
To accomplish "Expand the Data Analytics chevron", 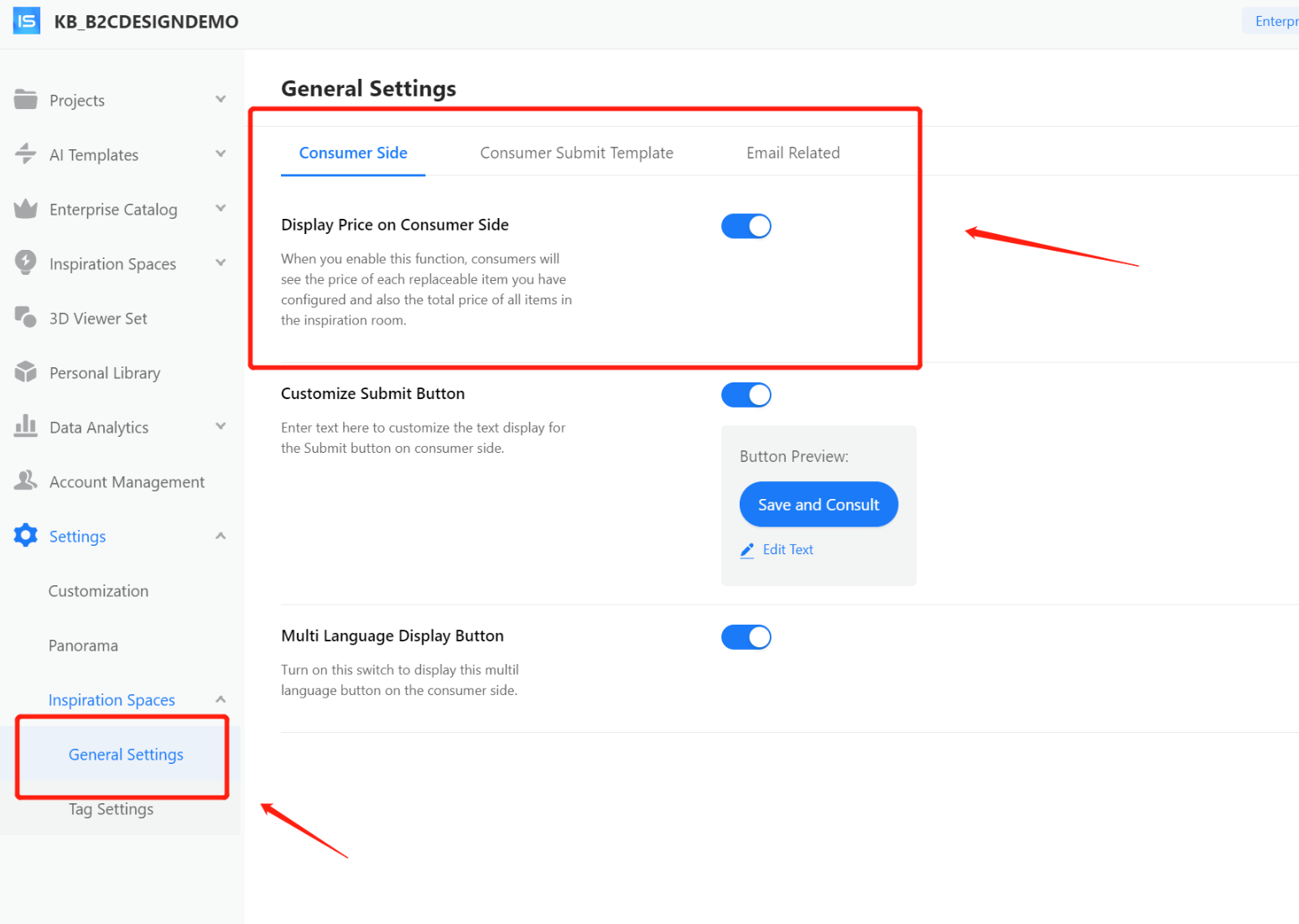I will point(221,426).
